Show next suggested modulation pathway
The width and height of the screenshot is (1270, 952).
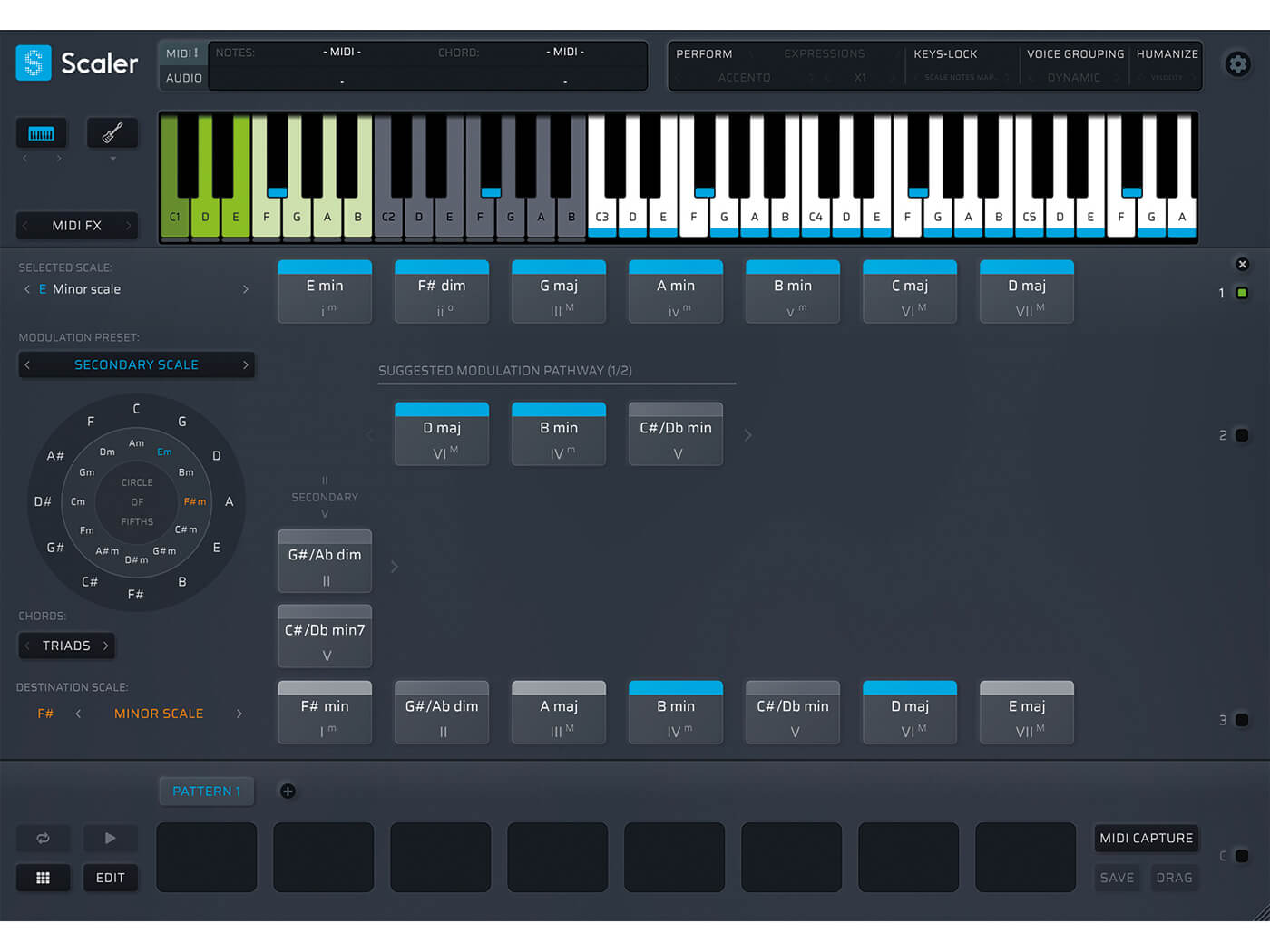click(x=747, y=435)
